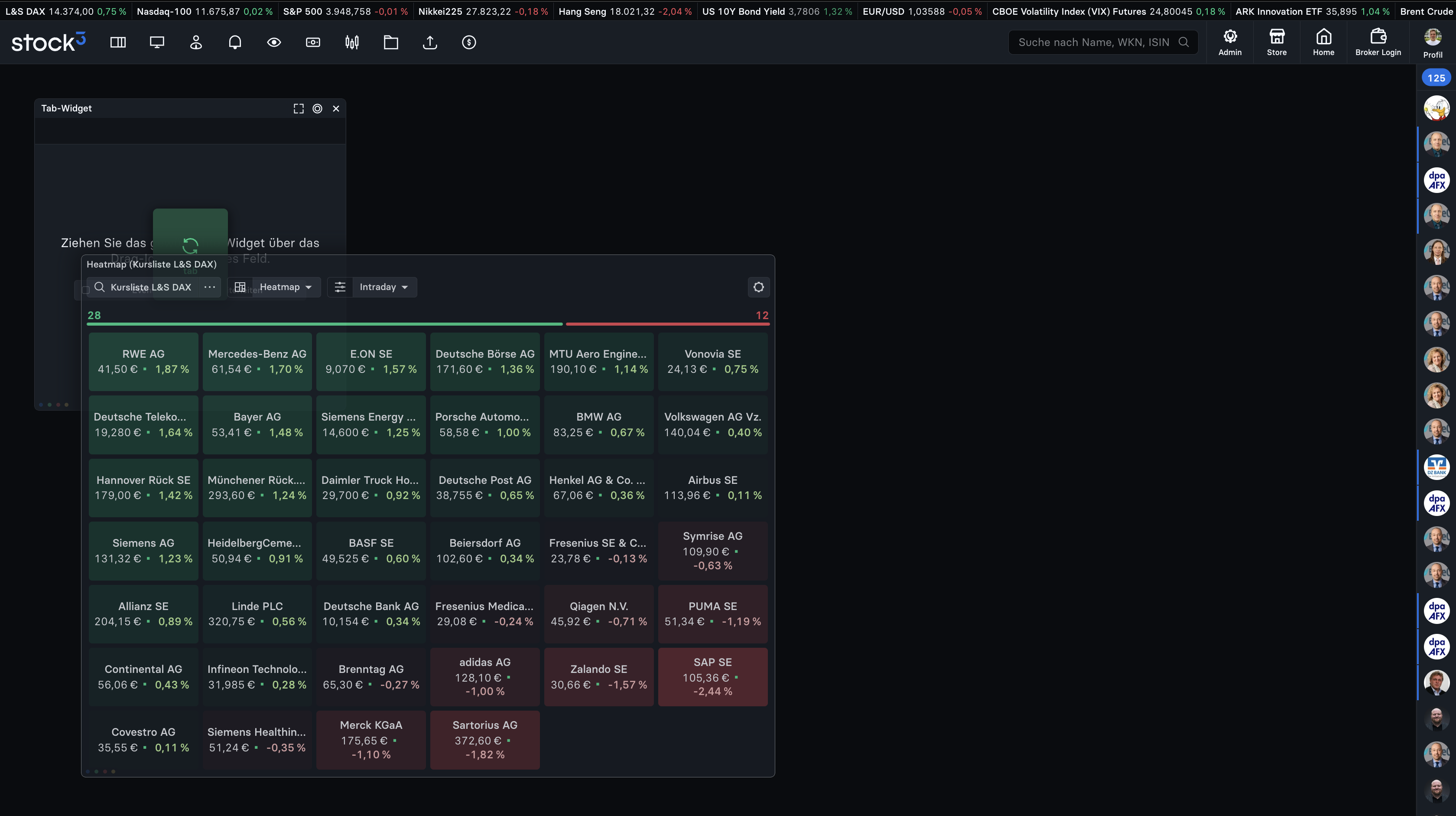Screen dimensions: 1456x816
Task: Open the Tab-Widget settings target icon
Action: 317,108
